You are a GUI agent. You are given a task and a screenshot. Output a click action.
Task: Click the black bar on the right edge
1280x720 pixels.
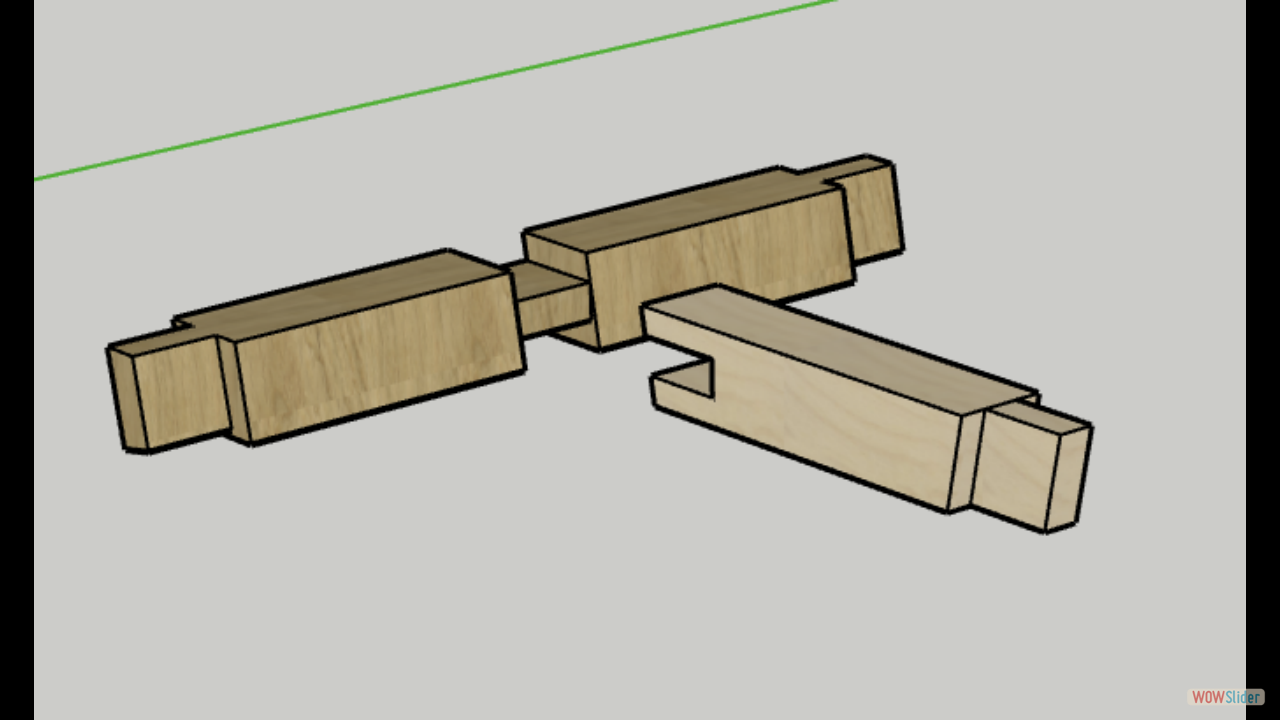[1262, 360]
